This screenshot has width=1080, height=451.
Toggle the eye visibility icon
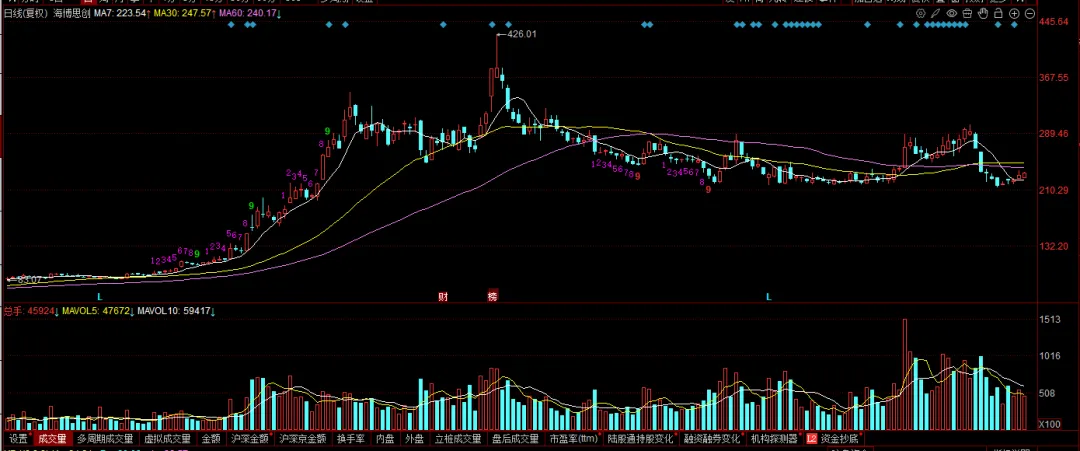(x=952, y=13)
